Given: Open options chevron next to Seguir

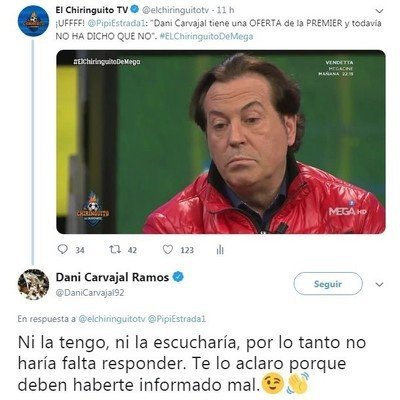Looking at the screenshot, I should tap(379, 285).
